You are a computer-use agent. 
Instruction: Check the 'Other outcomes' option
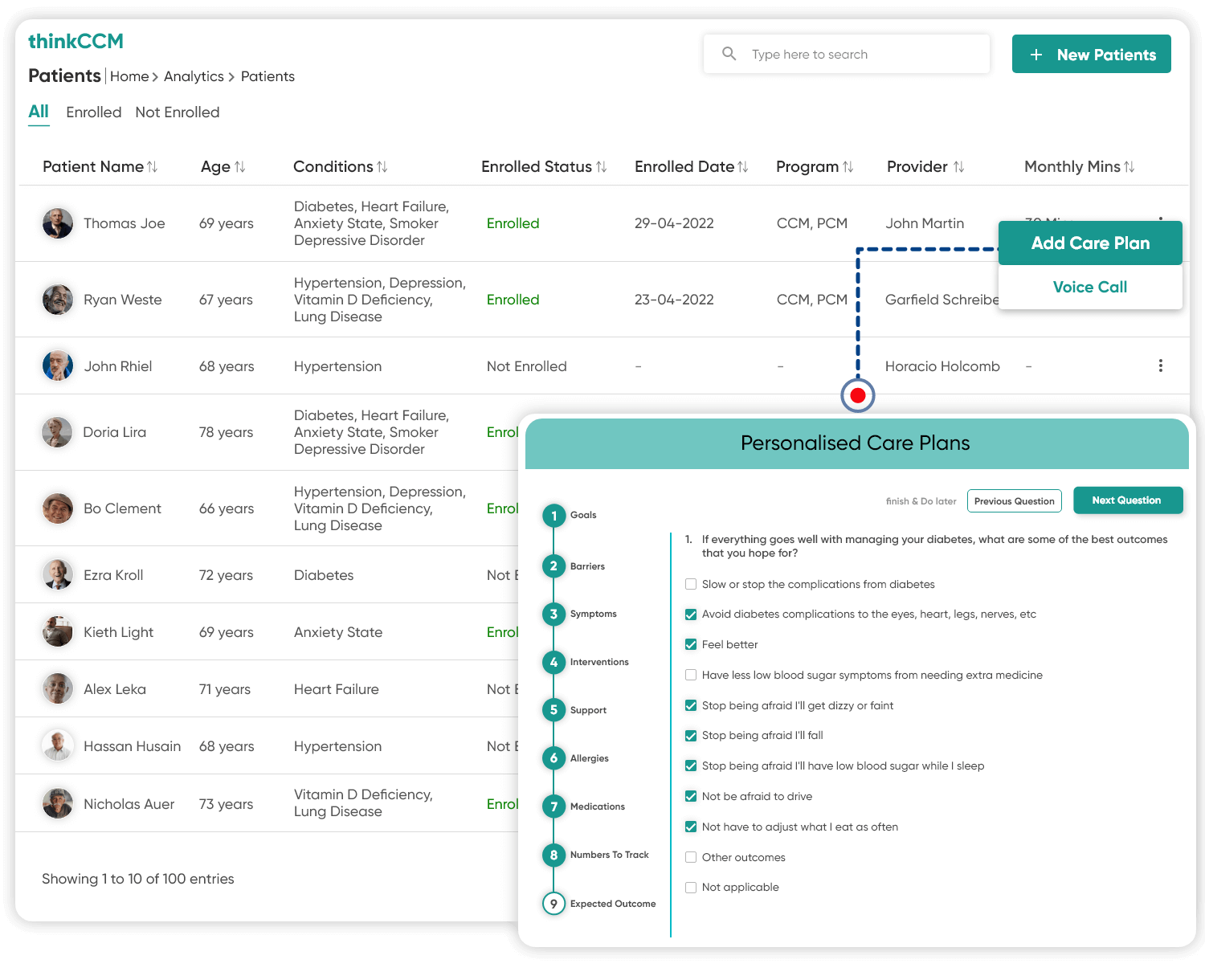pos(691,857)
